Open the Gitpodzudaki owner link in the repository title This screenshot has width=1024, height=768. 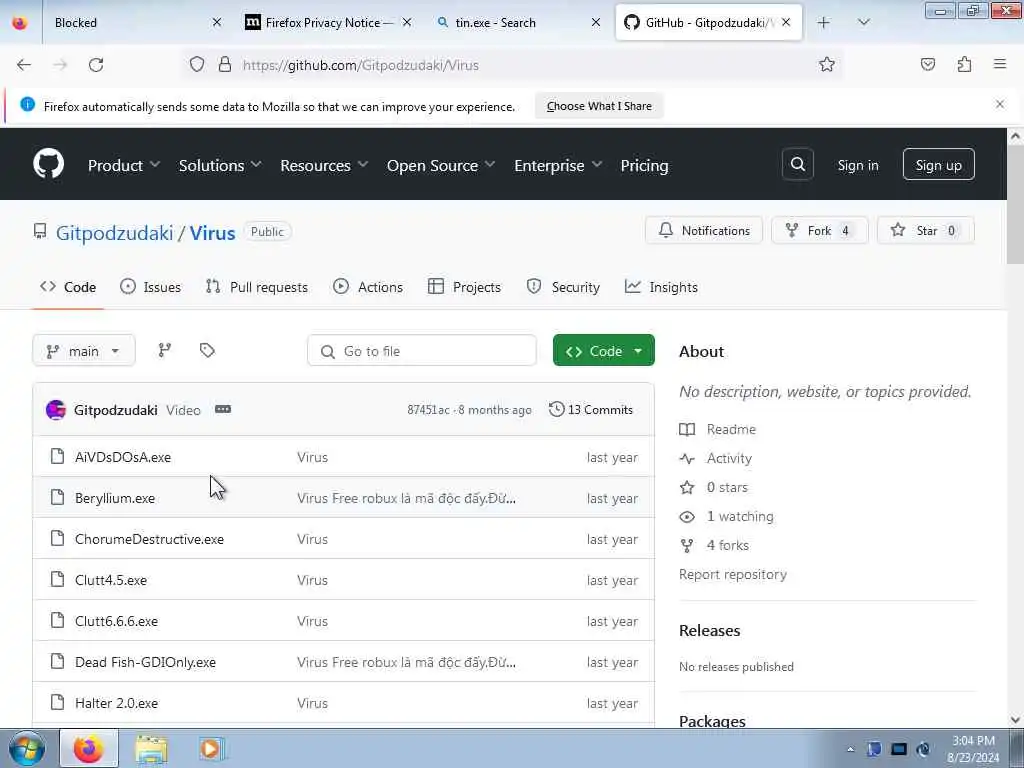point(114,233)
